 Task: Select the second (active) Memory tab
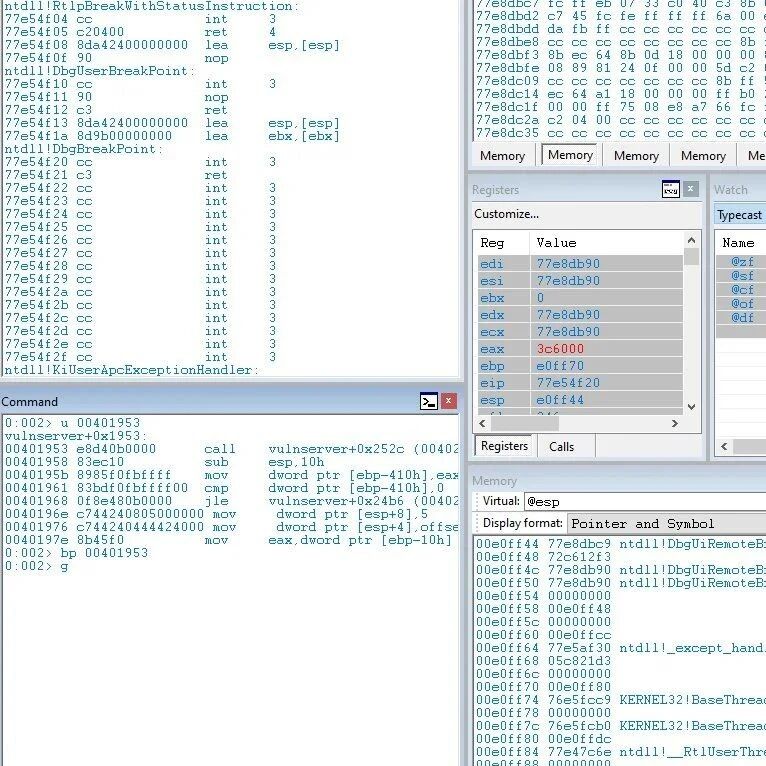[570, 155]
